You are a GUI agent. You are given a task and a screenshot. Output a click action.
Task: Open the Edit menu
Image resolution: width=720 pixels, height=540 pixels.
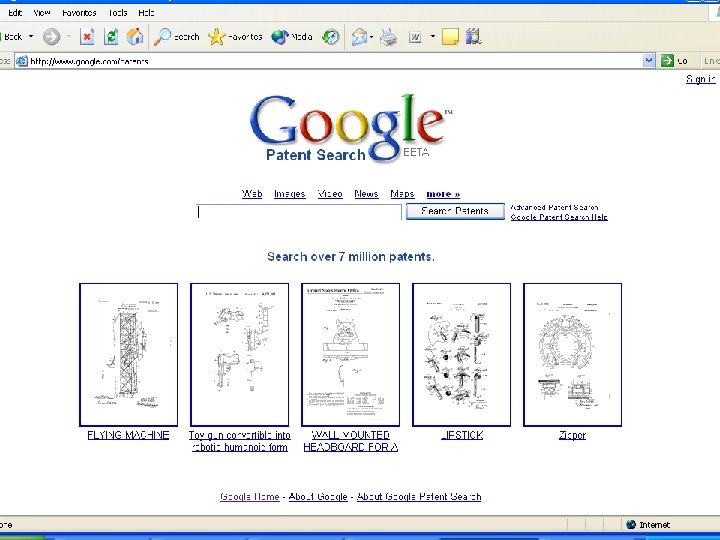coord(15,13)
